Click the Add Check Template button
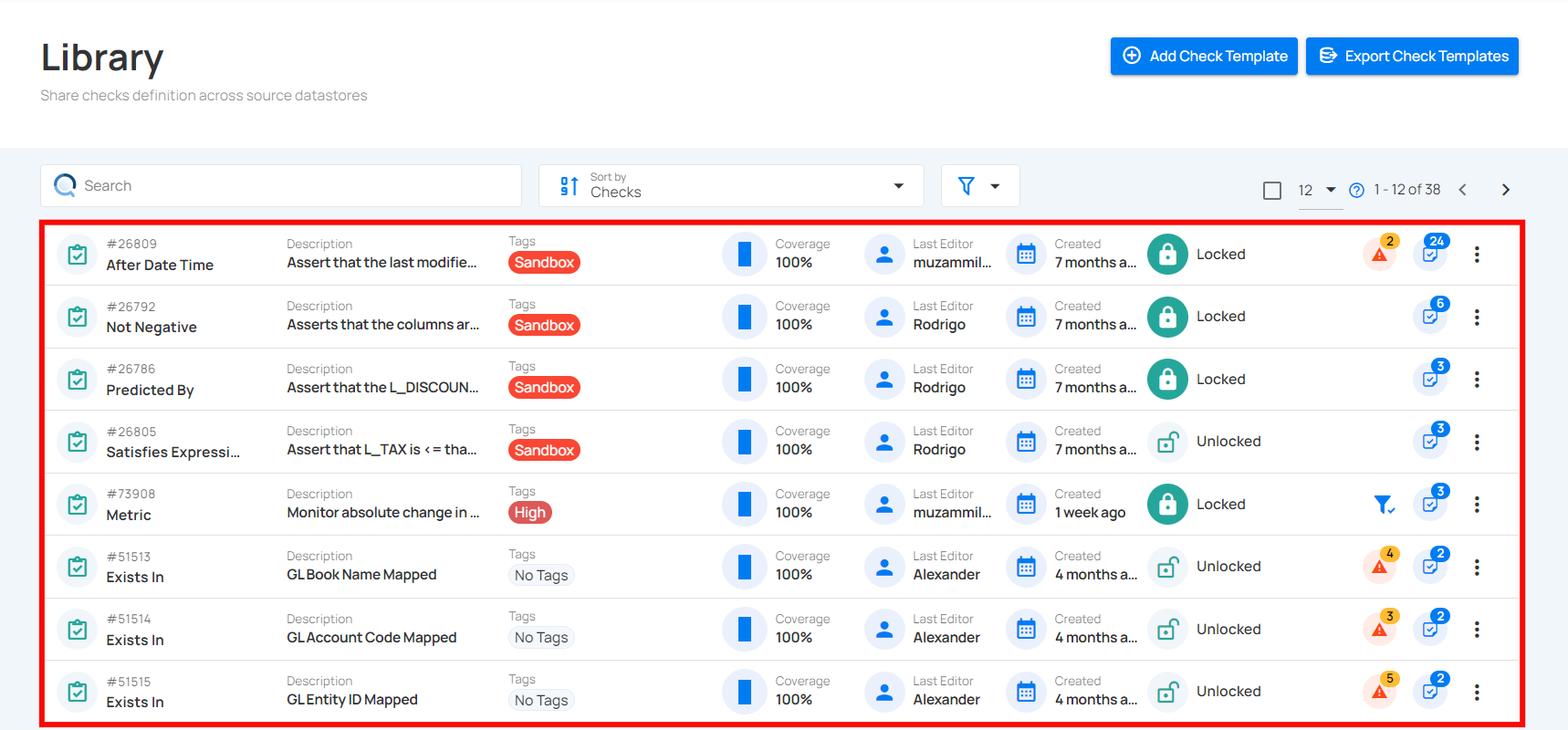The image size is (1568, 730). pyautogui.click(x=1204, y=56)
